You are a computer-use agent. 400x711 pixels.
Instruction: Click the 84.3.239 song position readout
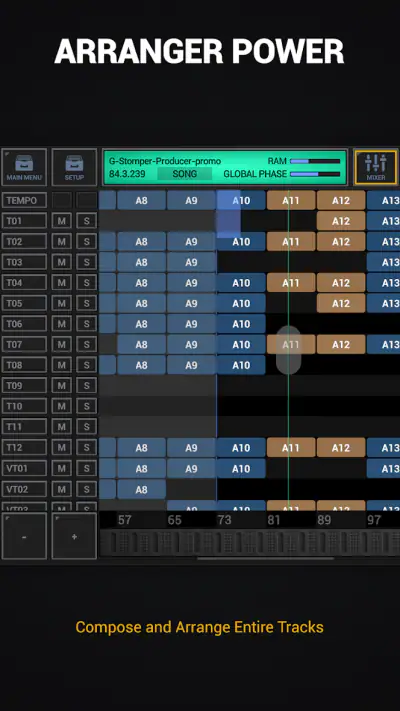coord(128,174)
